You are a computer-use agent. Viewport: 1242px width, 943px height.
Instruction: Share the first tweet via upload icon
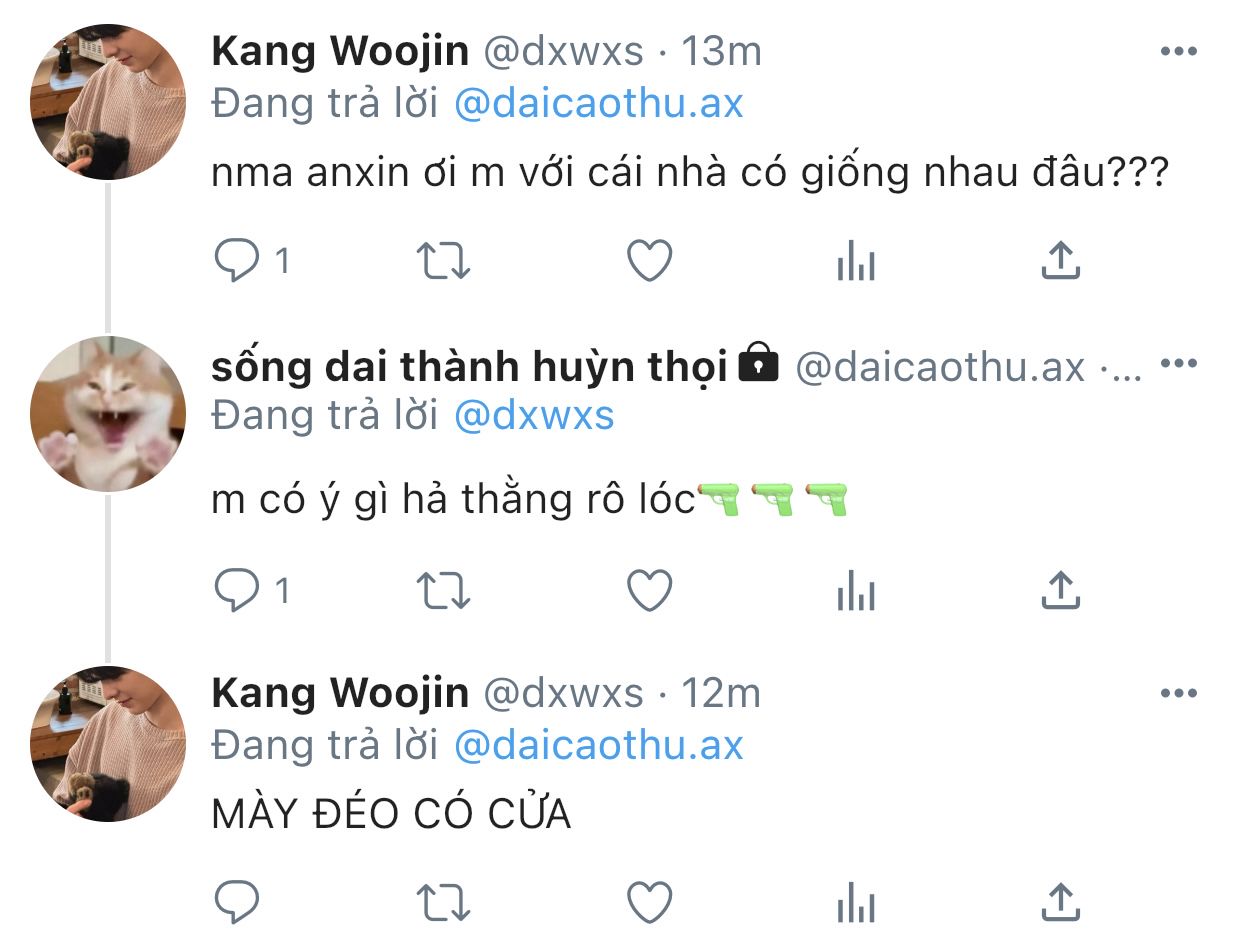coord(1060,261)
